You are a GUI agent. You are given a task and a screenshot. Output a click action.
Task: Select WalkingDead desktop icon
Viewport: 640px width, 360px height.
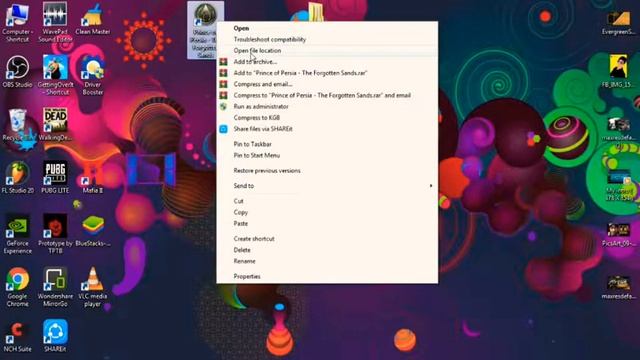click(55, 125)
